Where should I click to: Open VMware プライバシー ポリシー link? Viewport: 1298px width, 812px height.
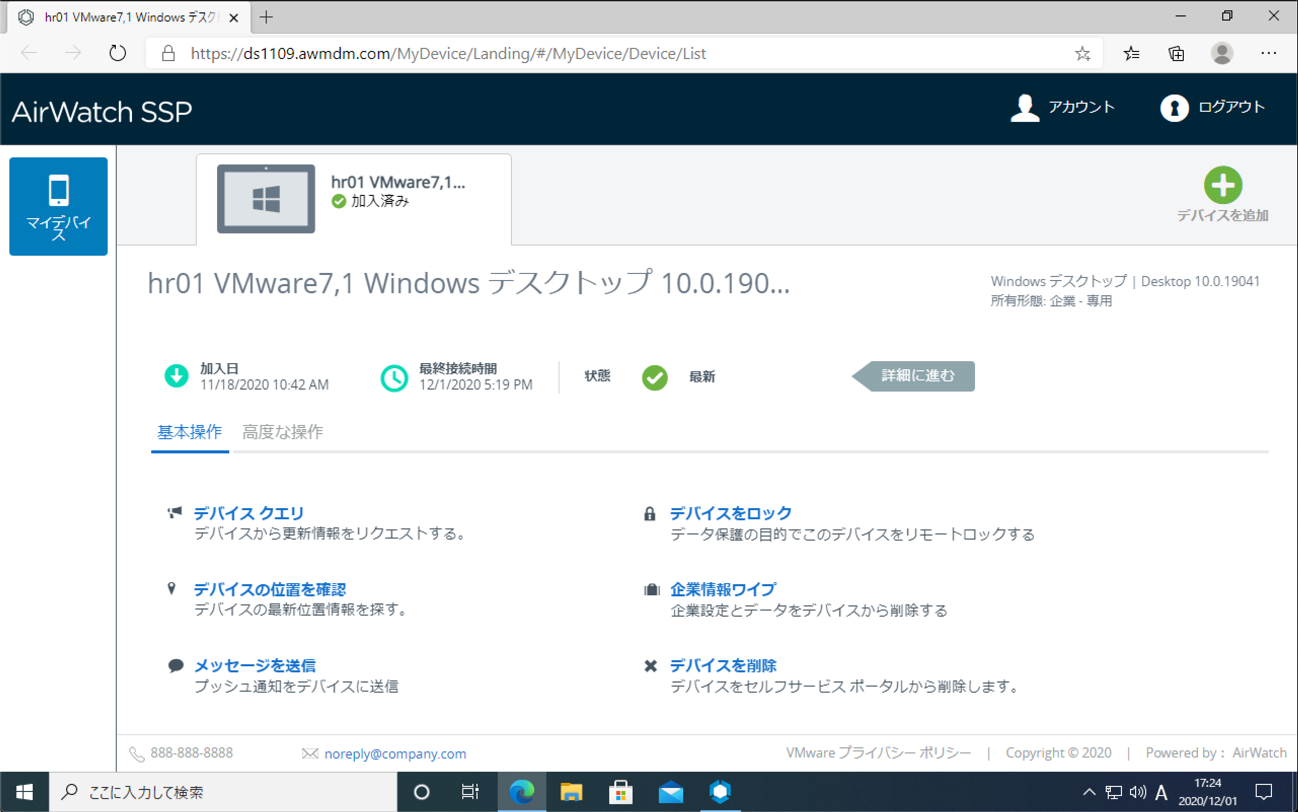point(879,753)
